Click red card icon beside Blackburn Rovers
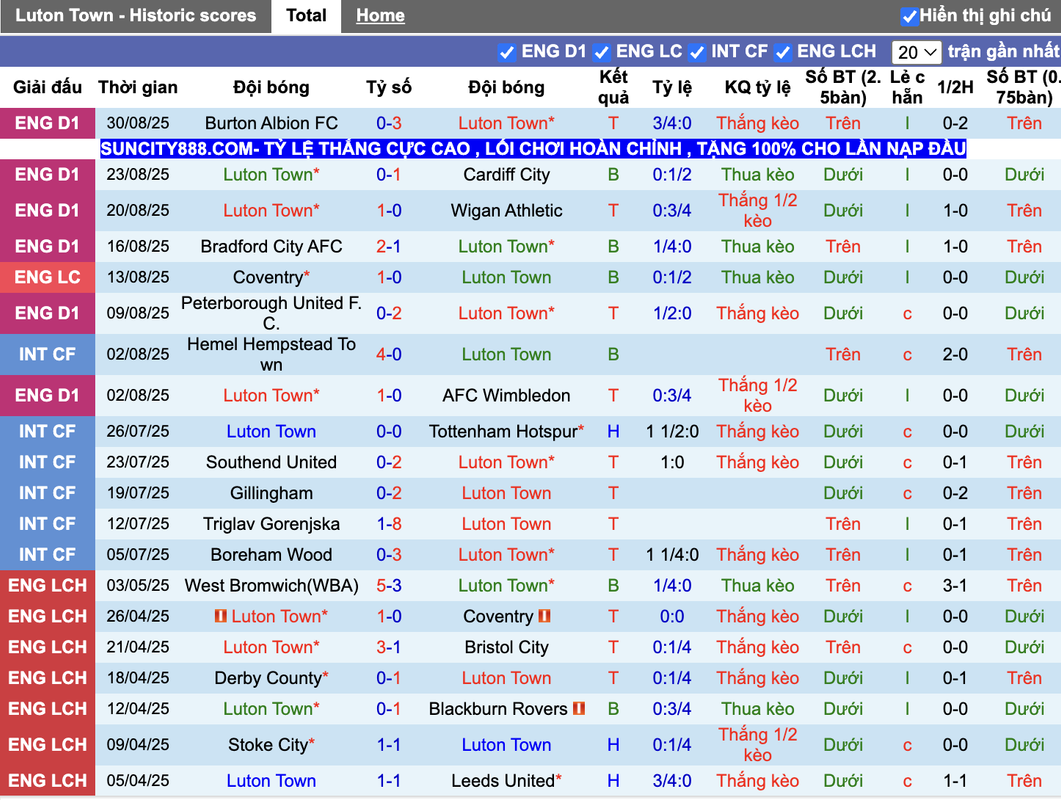1061x800 pixels. (x=579, y=709)
